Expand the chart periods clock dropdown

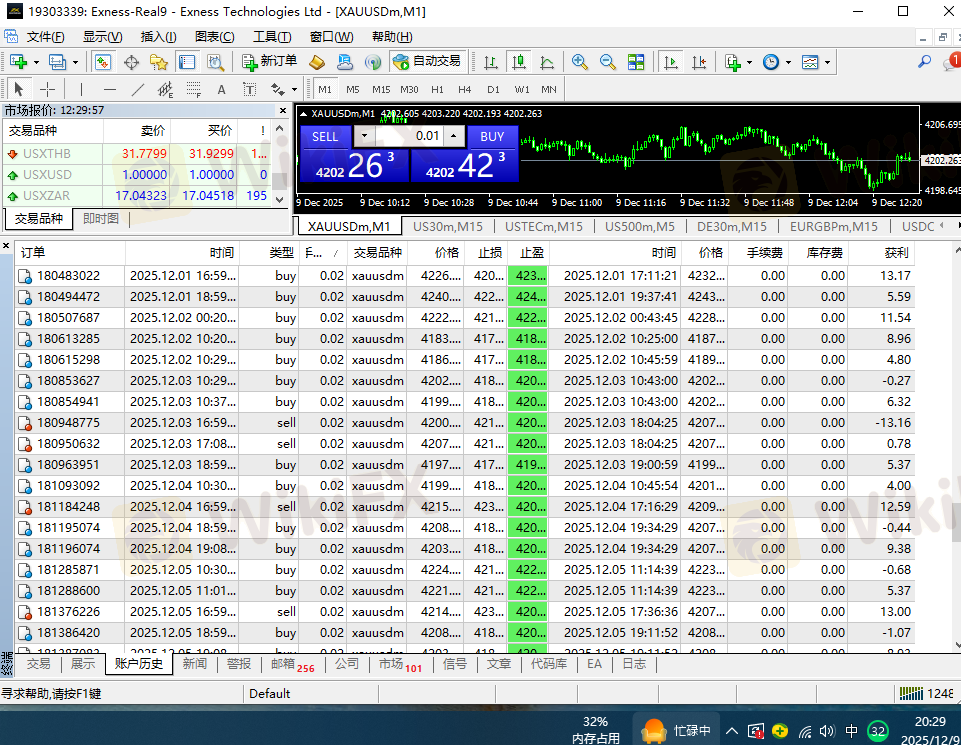point(788,62)
